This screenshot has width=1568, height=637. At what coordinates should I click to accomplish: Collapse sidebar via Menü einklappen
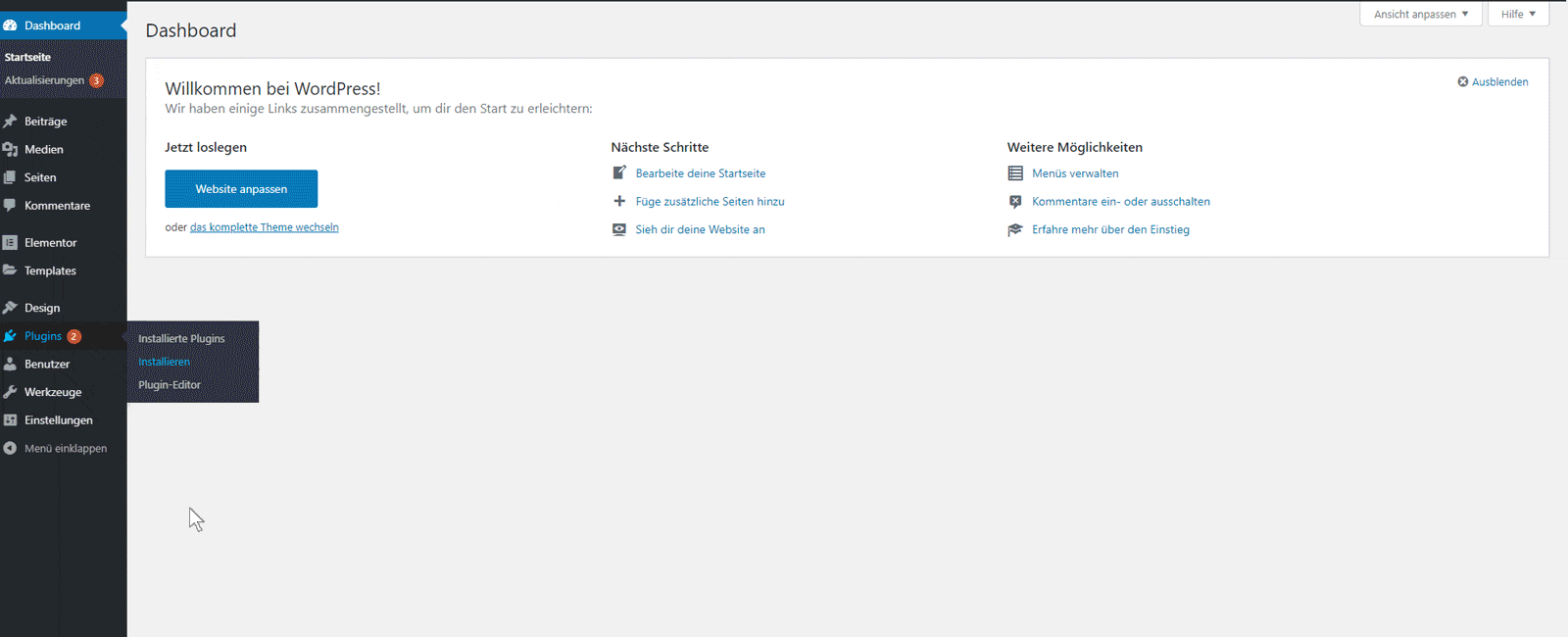tap(66, 448)
